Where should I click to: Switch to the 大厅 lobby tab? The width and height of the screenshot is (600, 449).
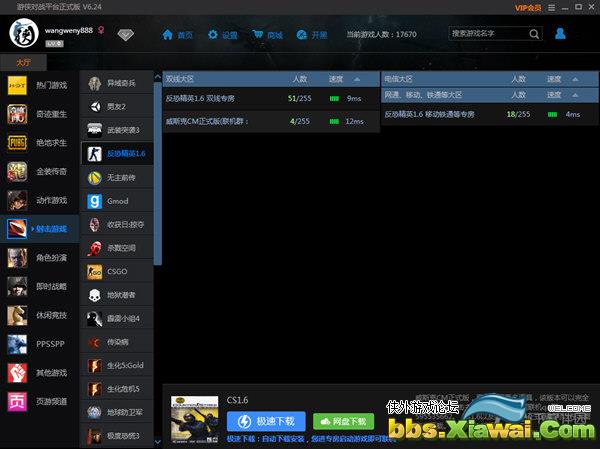tap(23, 62)
